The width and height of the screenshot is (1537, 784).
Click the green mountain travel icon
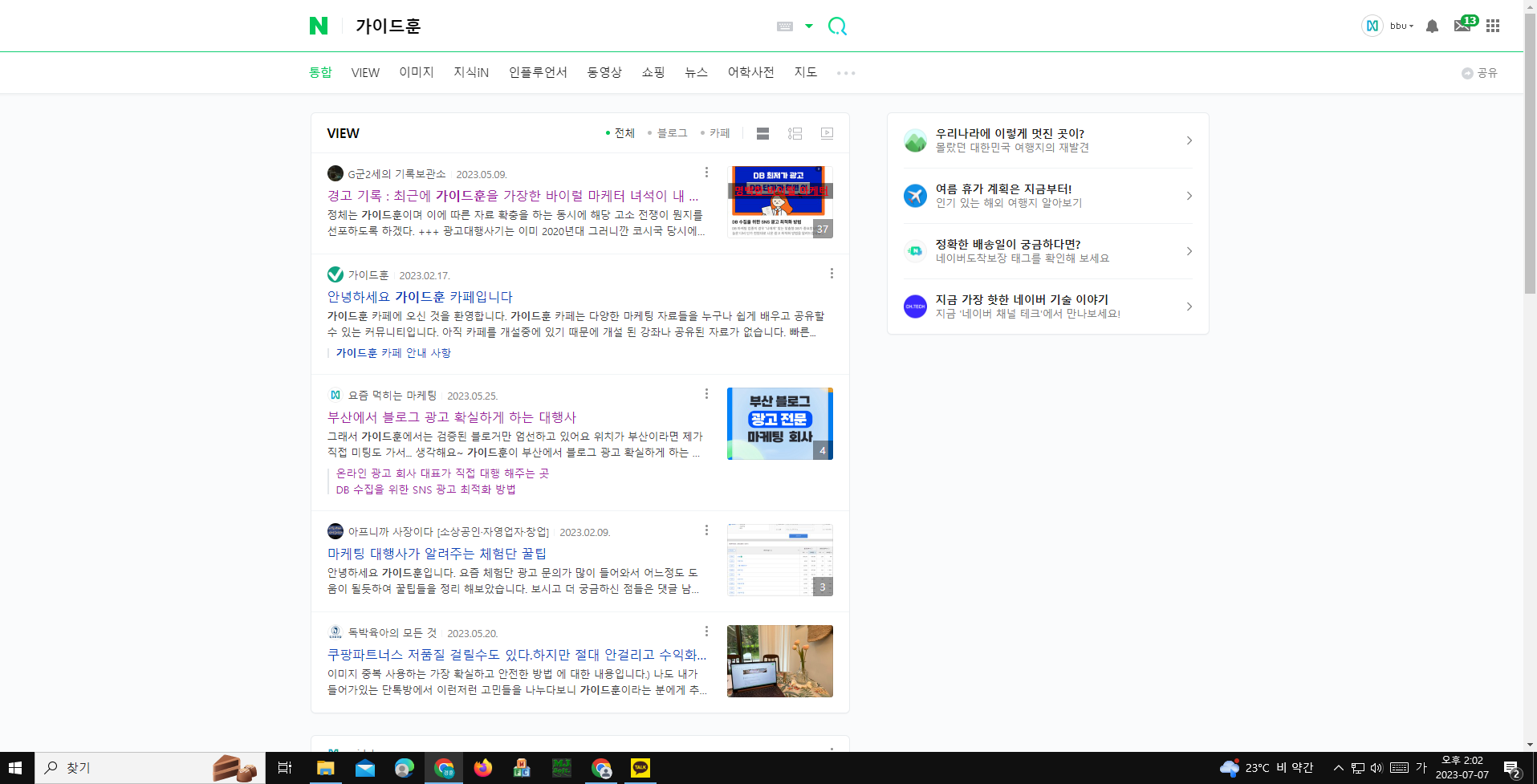coord(915,140)
